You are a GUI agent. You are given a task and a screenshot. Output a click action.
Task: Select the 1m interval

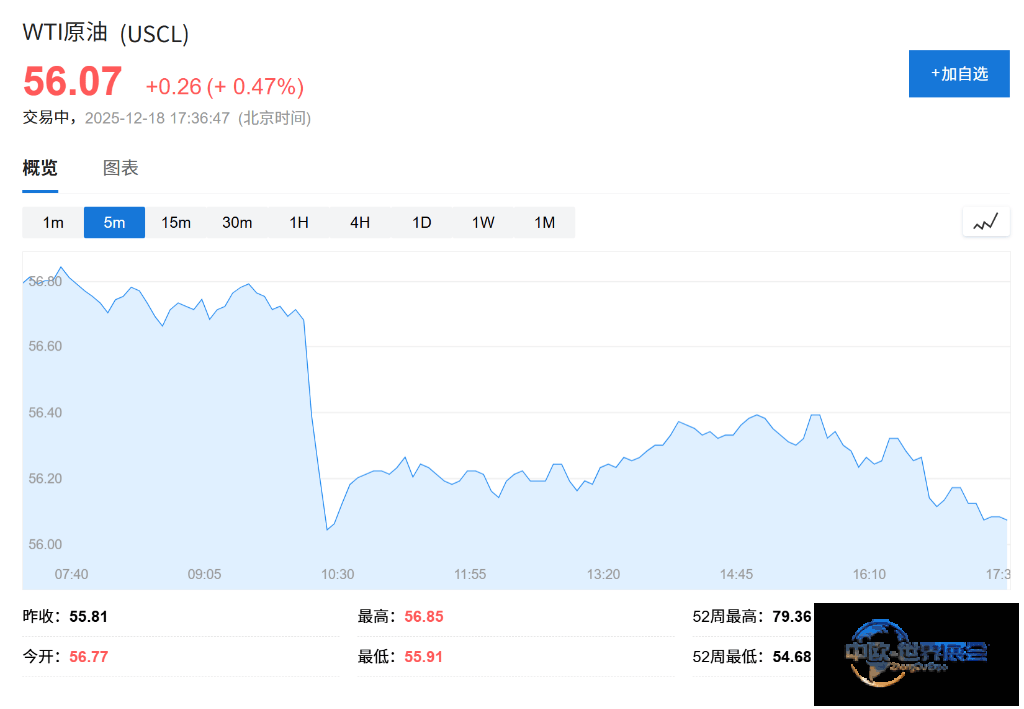click(x=53, y=222)
